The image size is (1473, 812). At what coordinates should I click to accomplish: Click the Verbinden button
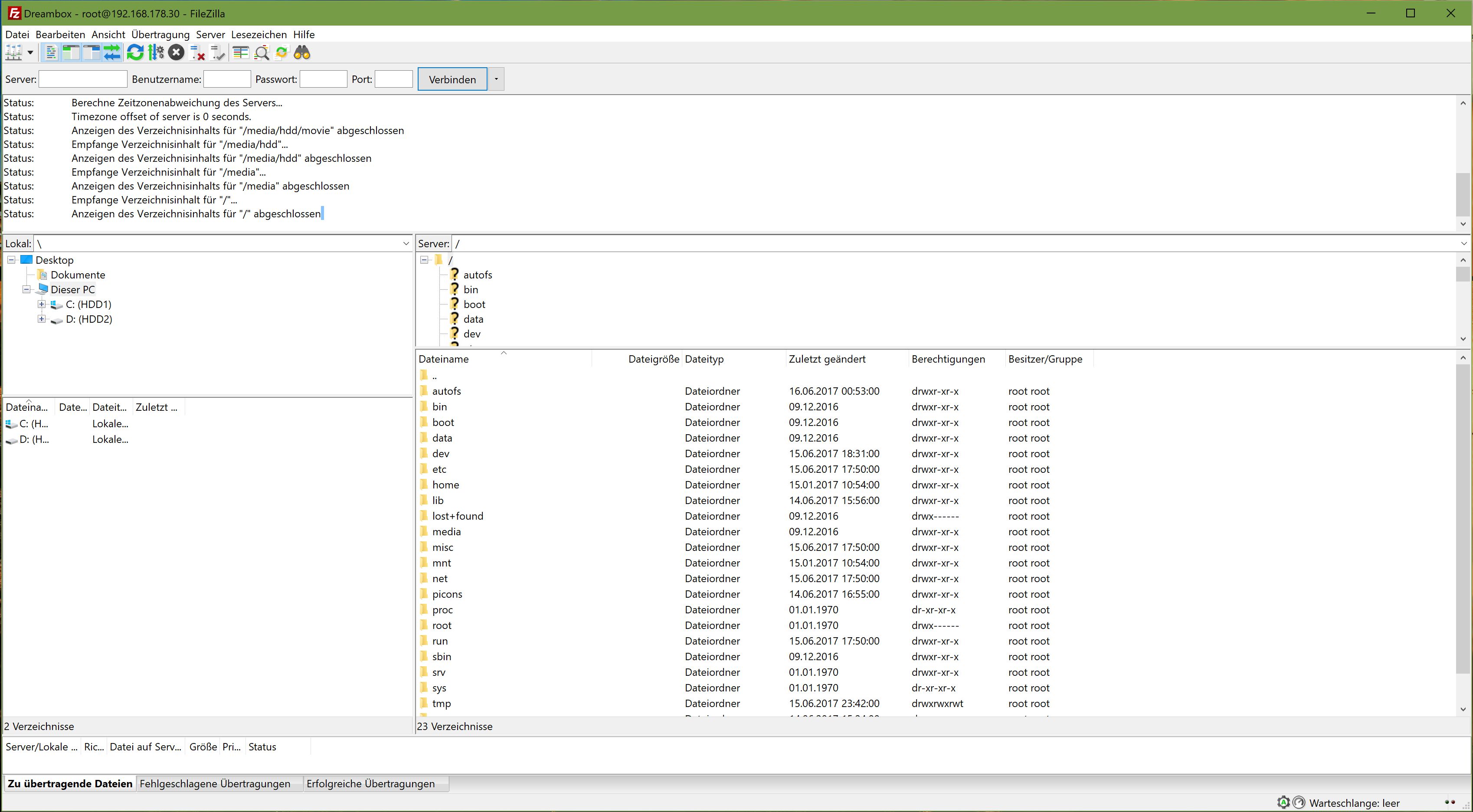452,79
